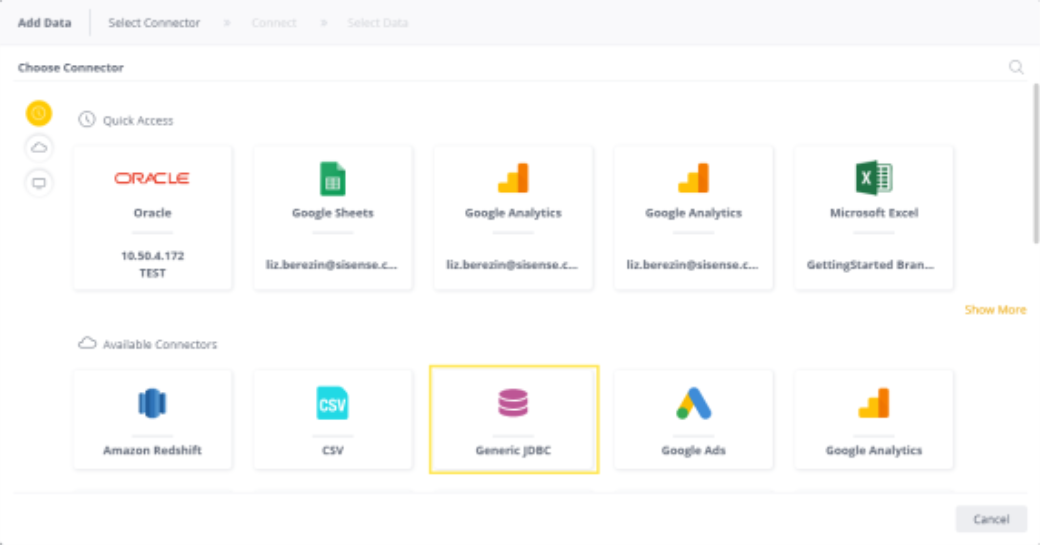1040x545 pixels.
Task: Click the Available Connectors heading text
Action: pos(160,344)
